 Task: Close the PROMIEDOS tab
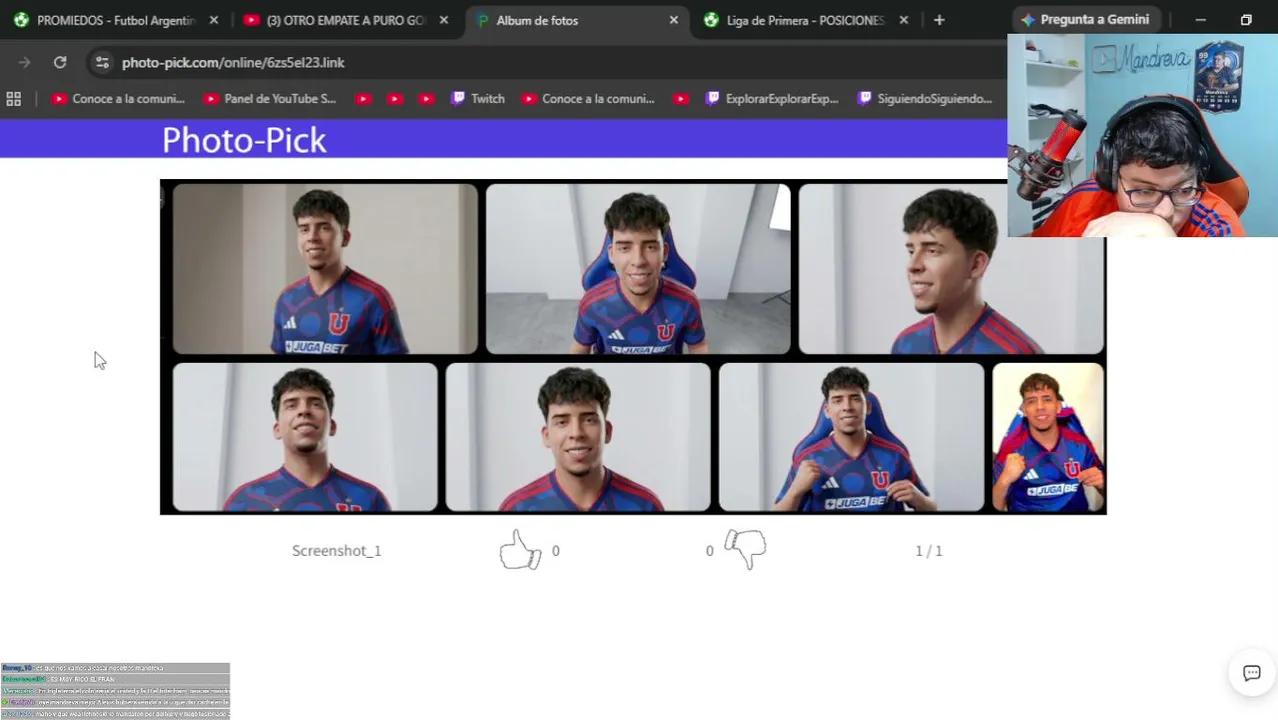[x=213, y=20]
